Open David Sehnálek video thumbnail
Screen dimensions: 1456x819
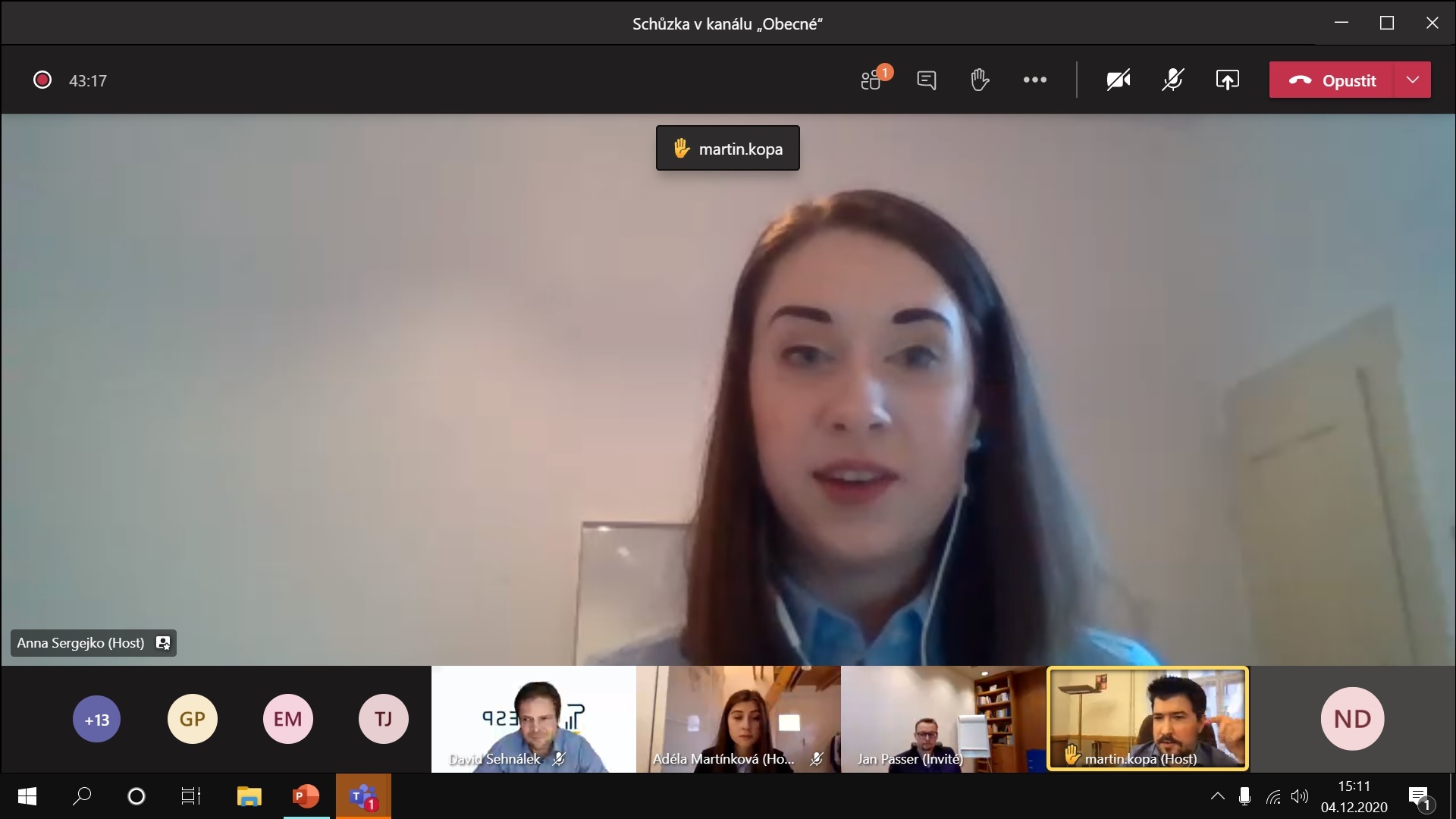[533, 719]
